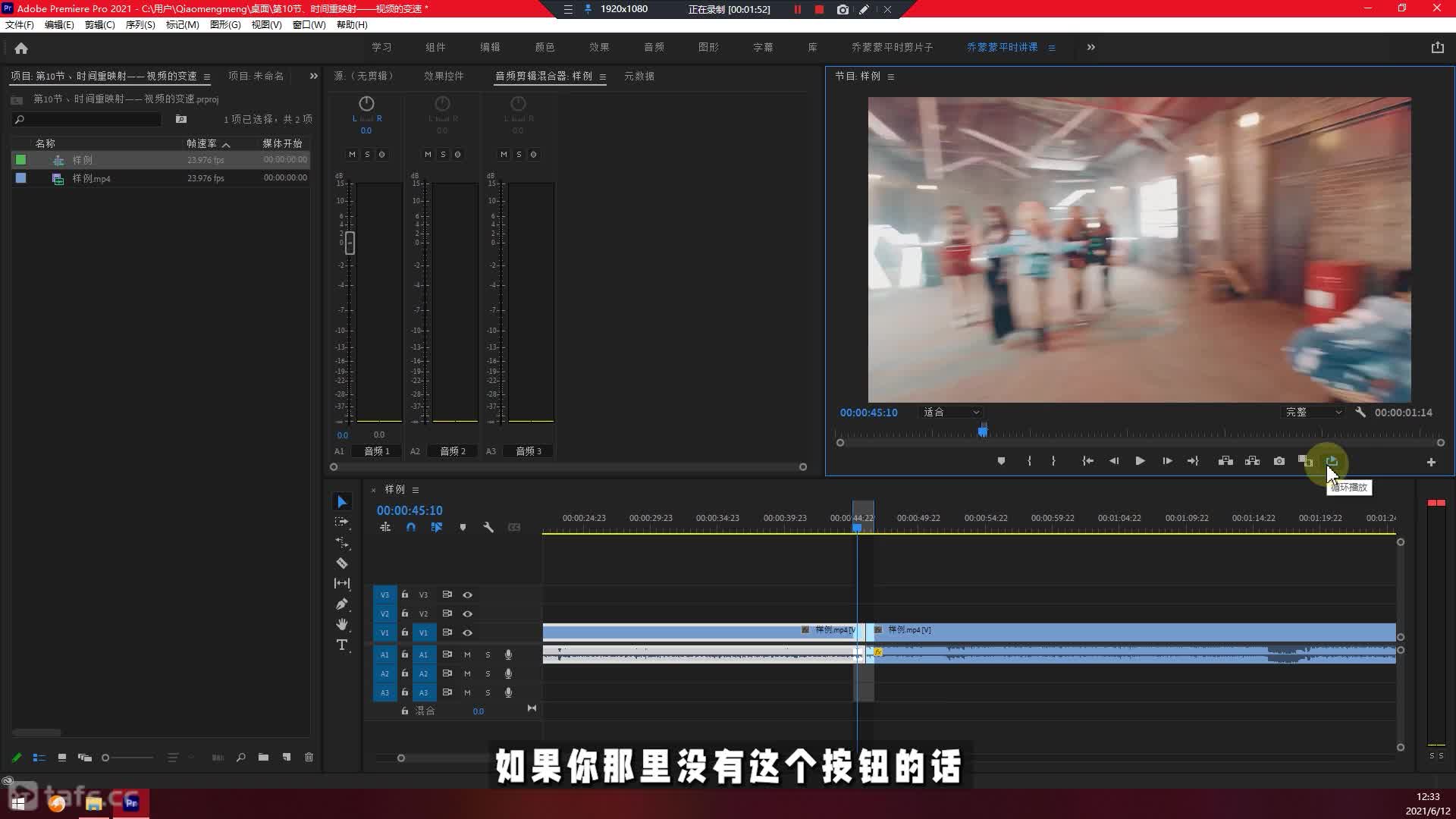The width and height of the screenshot is (1456, 819).
Task: Toggle Snap in timeline
Action: [x=410, y=527]
